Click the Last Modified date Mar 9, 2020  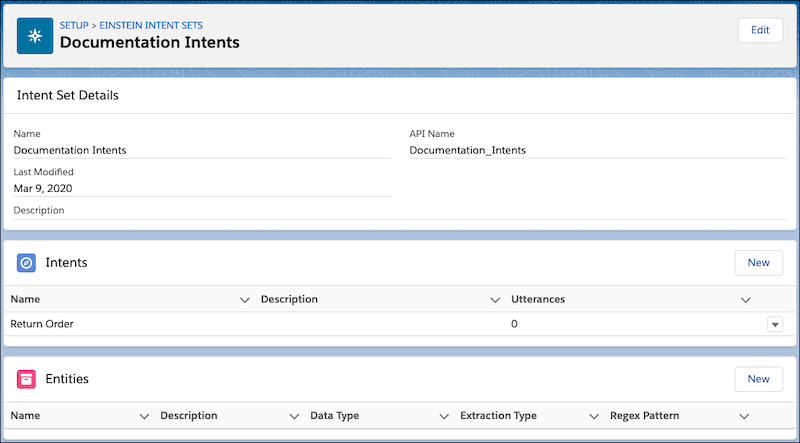pos(43,188)
